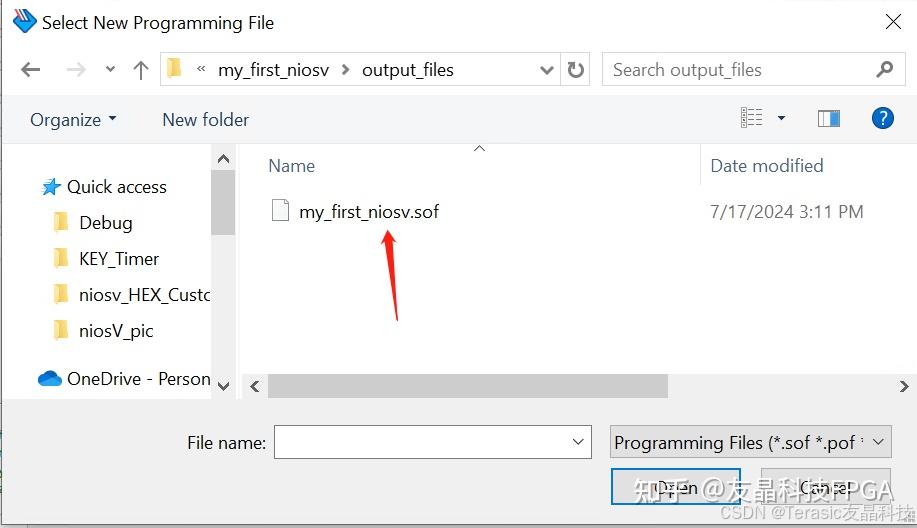Viewport: 917px width, 528px height.
Task: Show the preview pane
Action: 829,119
